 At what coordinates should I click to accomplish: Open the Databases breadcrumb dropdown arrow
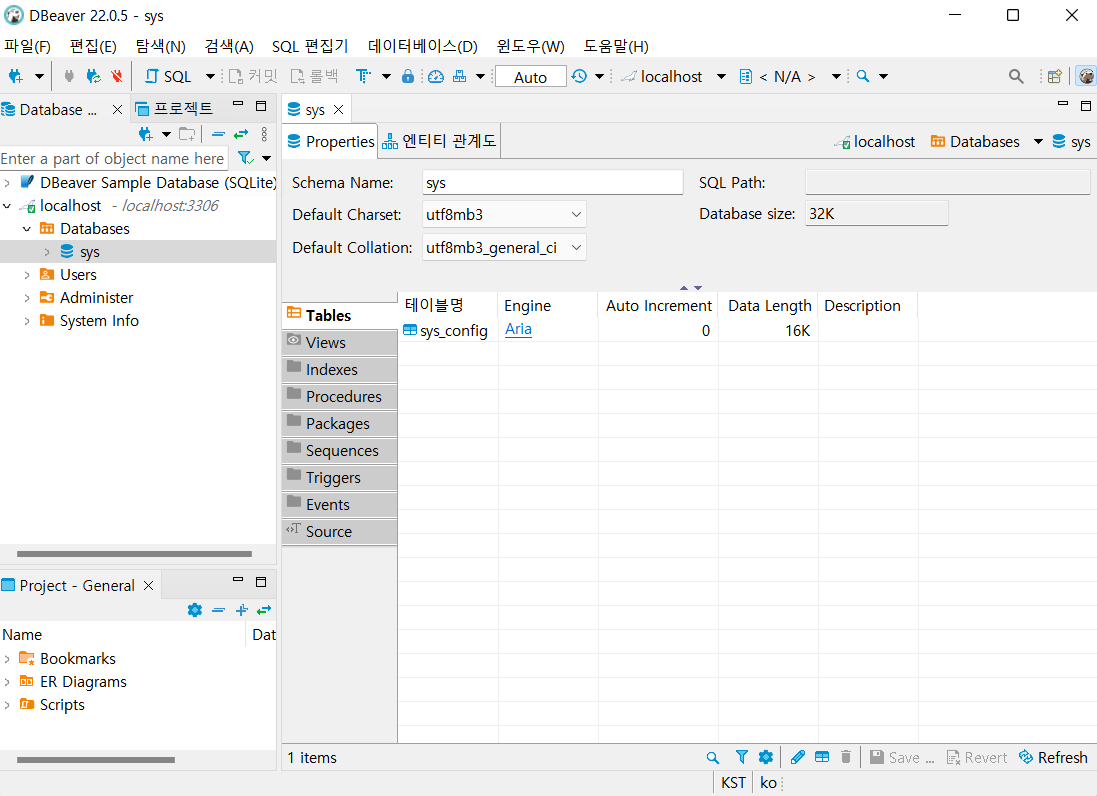(x=1038, y=142)
